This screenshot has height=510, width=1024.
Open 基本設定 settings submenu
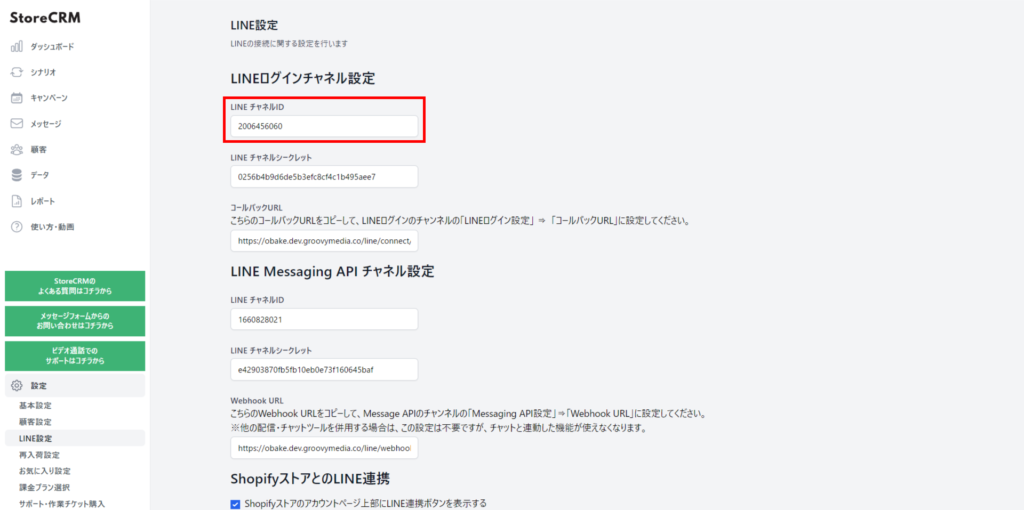coord(35,406)
